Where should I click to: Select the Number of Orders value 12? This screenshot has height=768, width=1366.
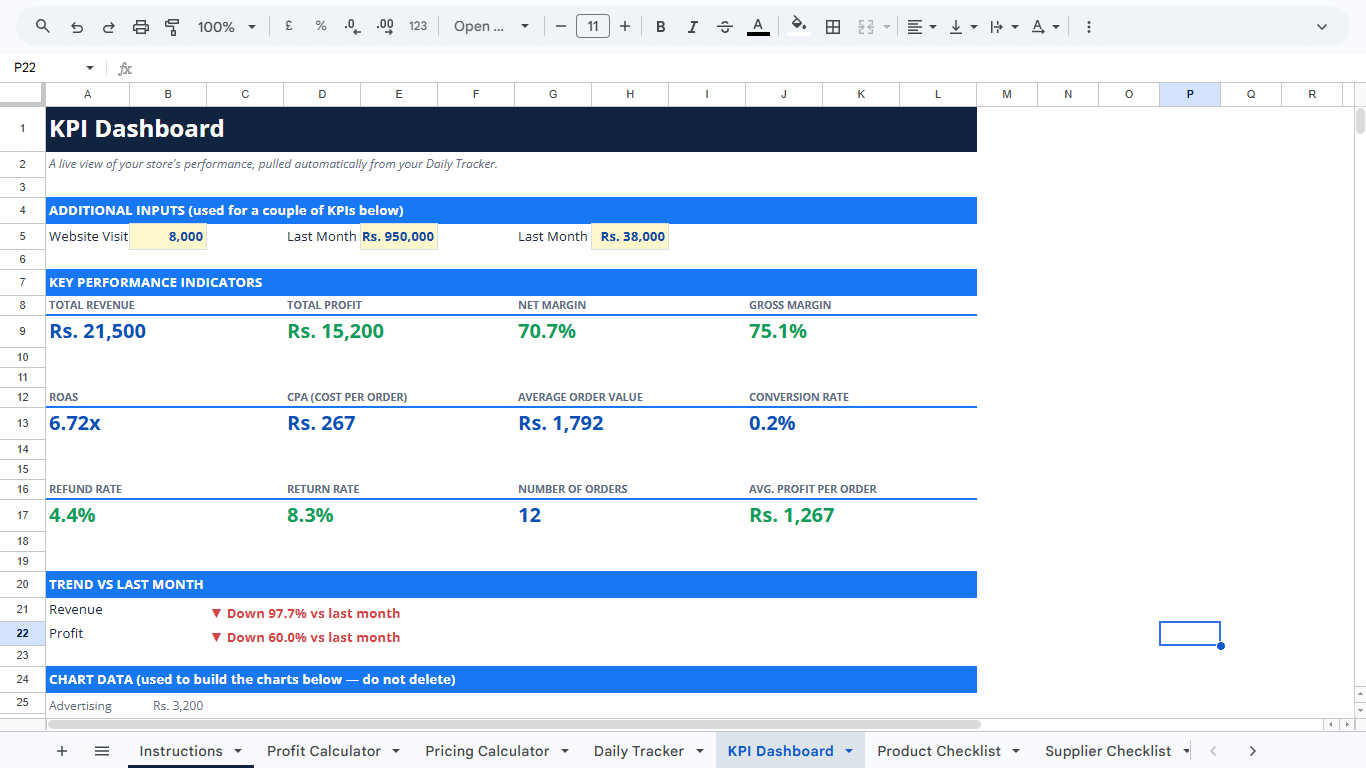pyautogui.click(x=530, y=515)
